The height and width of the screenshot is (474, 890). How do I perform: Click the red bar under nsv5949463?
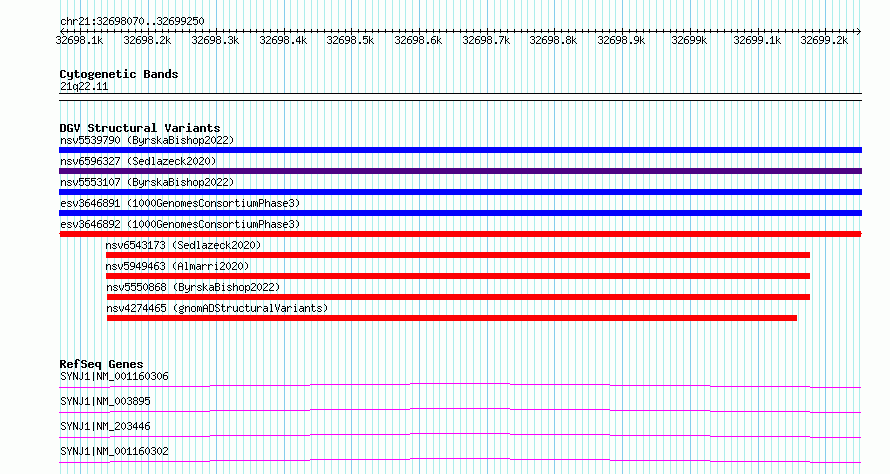[x=458, y=276]
